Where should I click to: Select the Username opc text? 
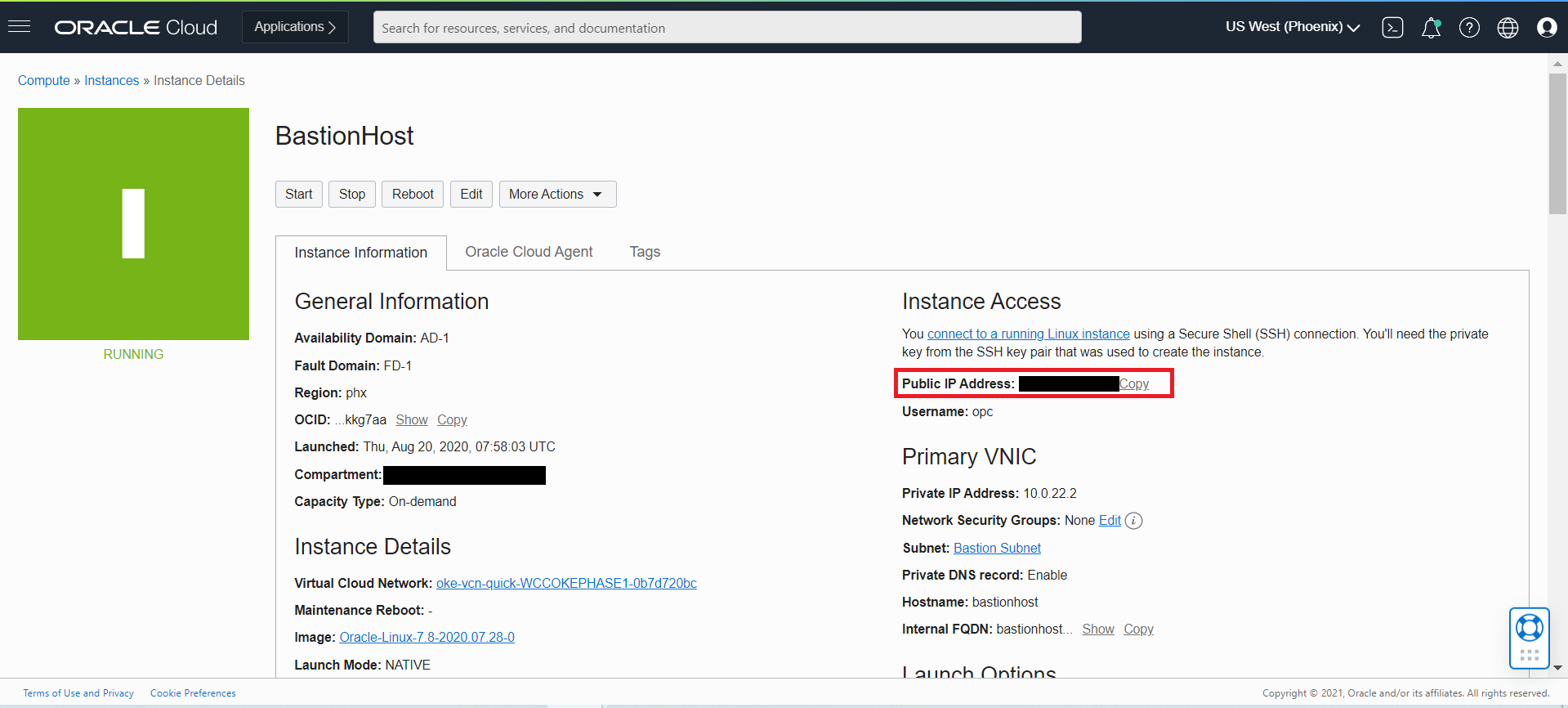tap(982, 411)
